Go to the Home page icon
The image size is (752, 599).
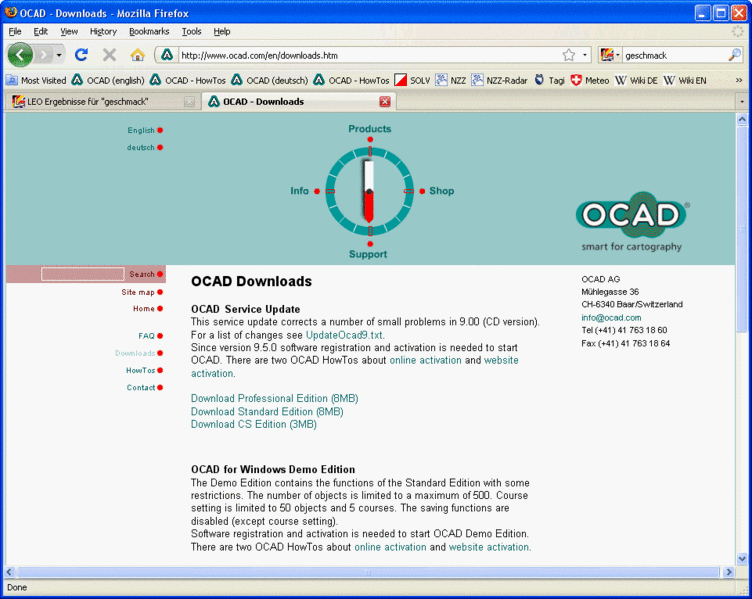[x=138, y=55]
